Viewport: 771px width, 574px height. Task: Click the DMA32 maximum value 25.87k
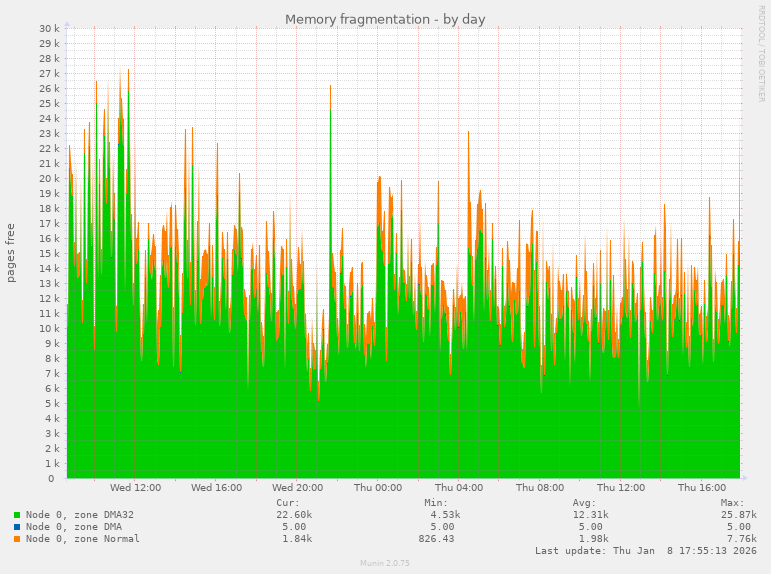[739, 515]
